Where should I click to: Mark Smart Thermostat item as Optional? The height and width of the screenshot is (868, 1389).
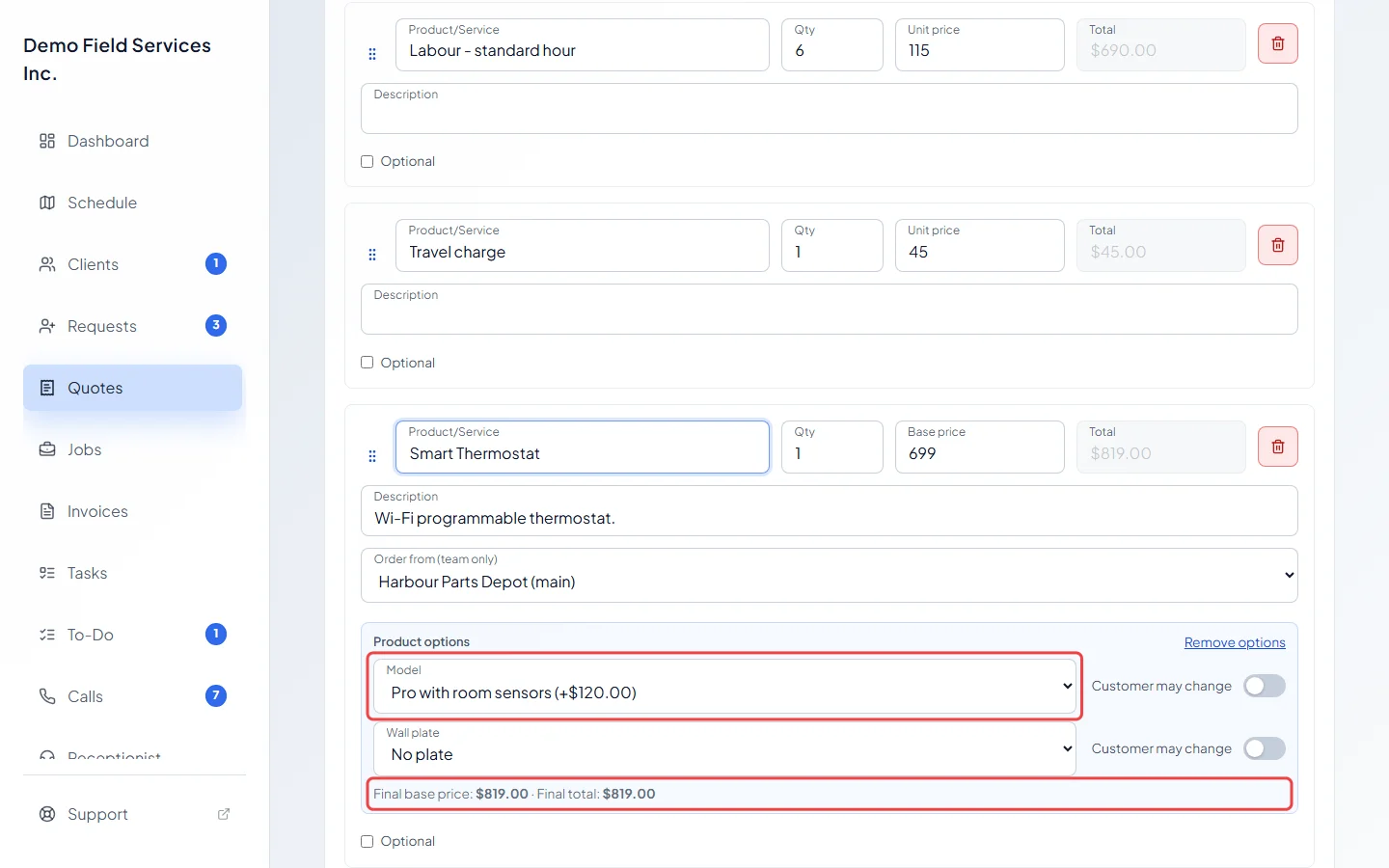point(367,841)
